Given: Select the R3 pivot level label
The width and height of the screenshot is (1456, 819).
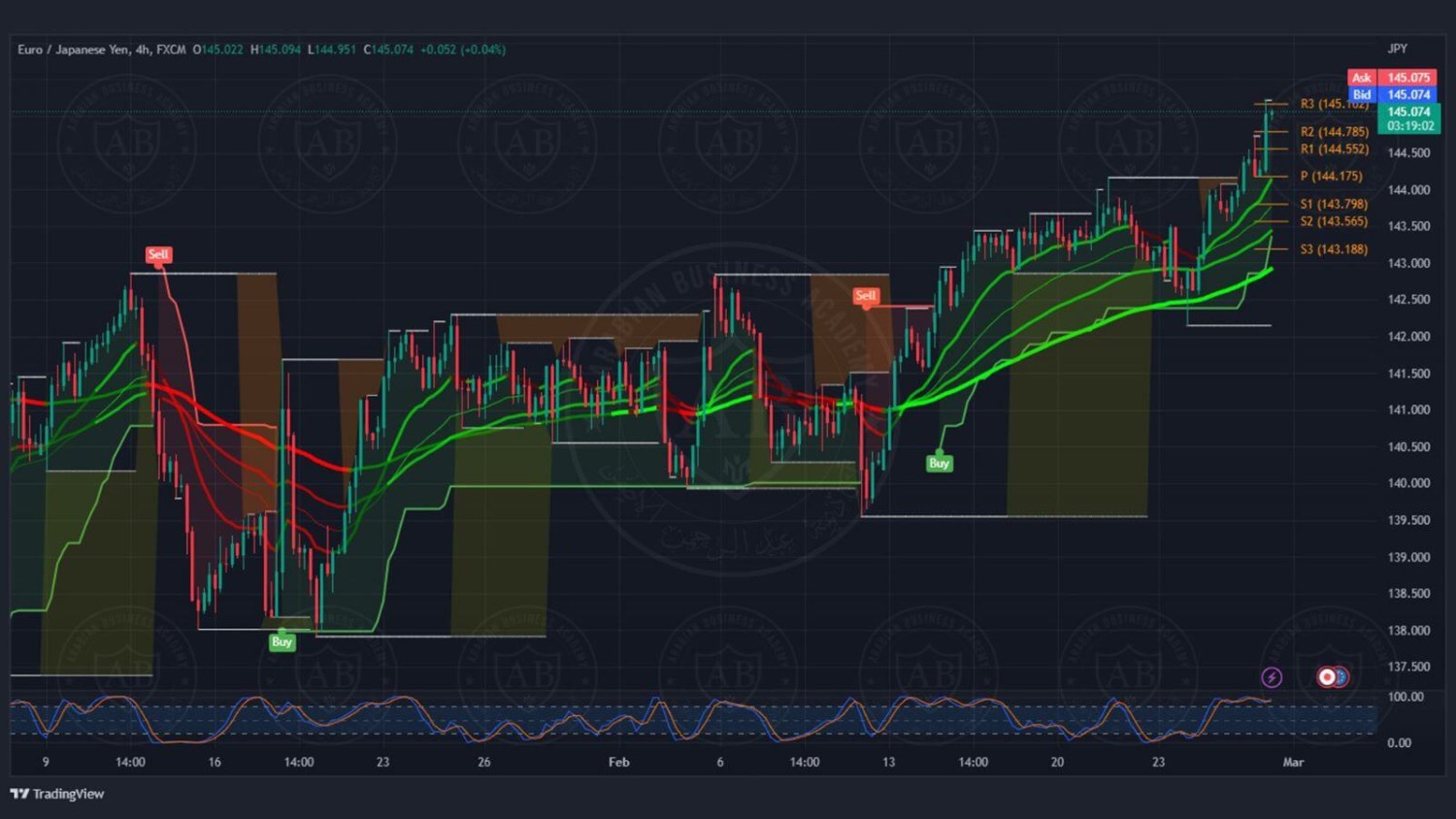Looking at the screenshot, I should coord(1335,104).
